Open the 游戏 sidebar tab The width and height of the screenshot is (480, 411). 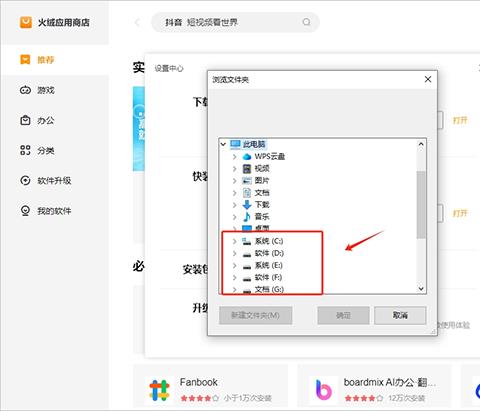click(55, 90)
